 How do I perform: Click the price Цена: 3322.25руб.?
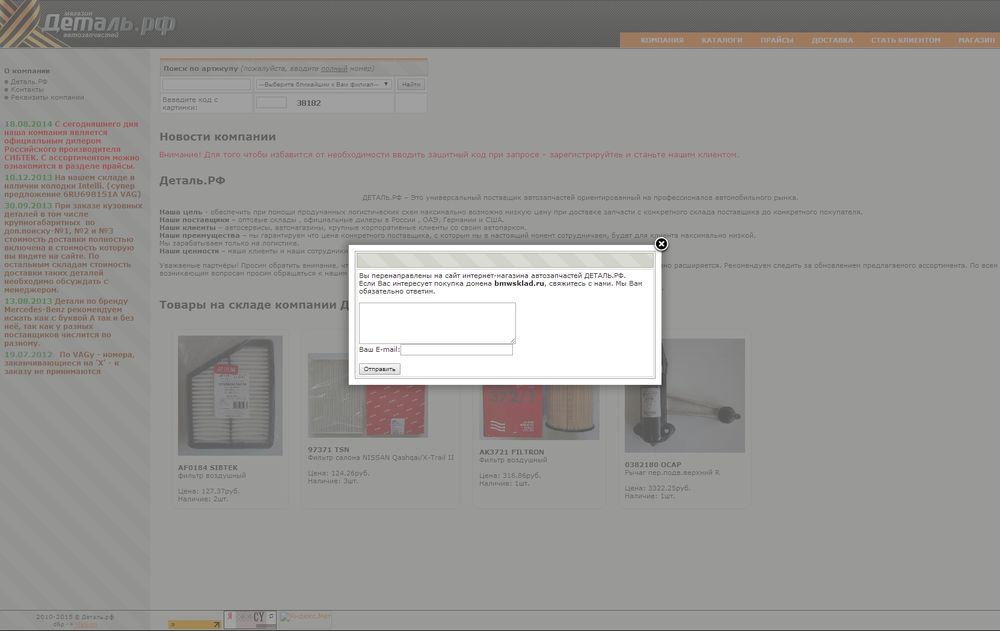point(658,488)
